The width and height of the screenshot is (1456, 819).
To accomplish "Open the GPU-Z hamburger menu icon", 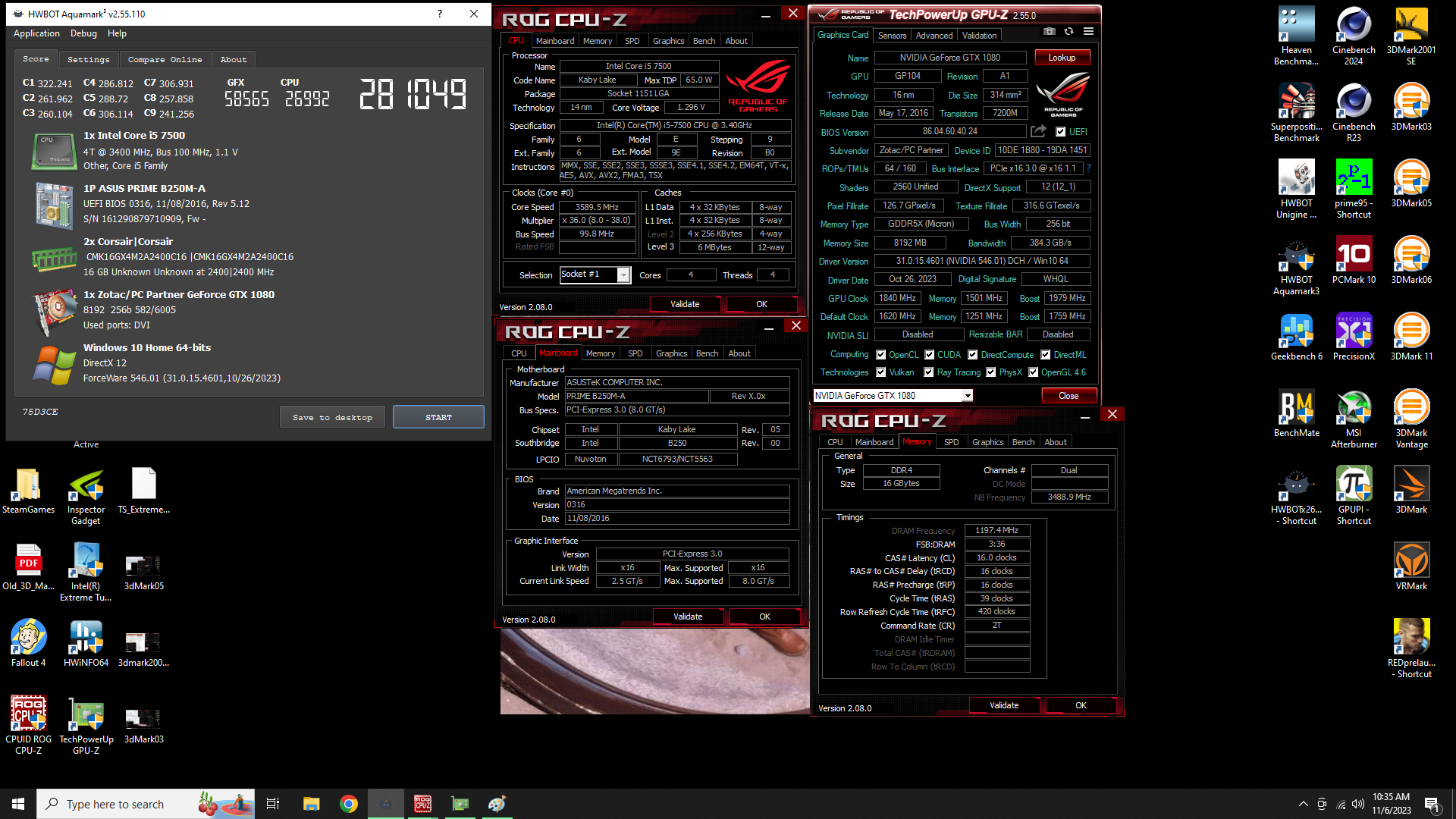I will click(x=1088, y=32).
